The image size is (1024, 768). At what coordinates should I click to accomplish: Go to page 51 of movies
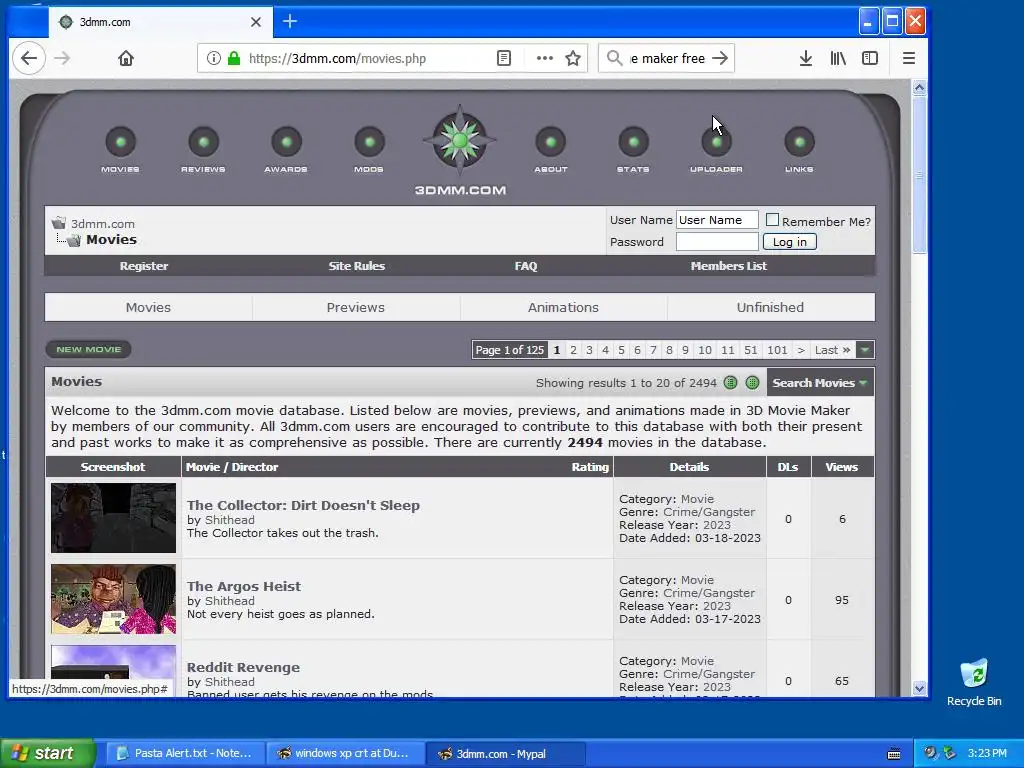pos(751,349)
